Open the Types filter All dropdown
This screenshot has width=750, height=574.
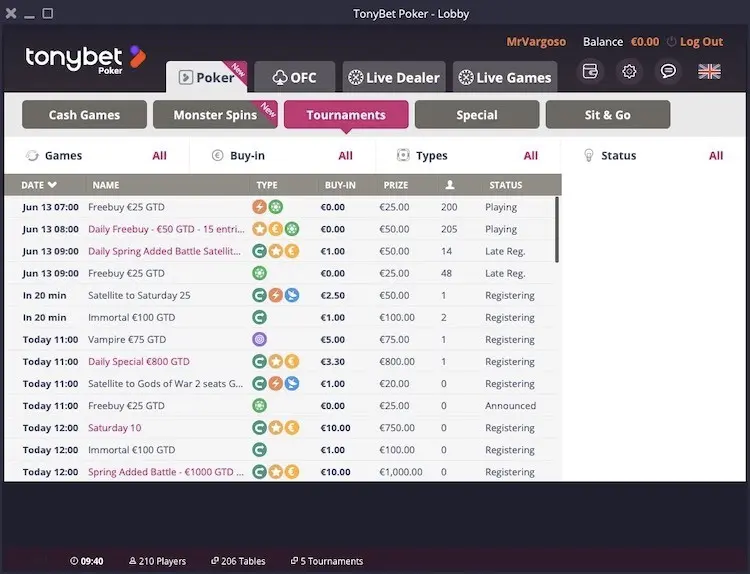[x=530, y=155]
